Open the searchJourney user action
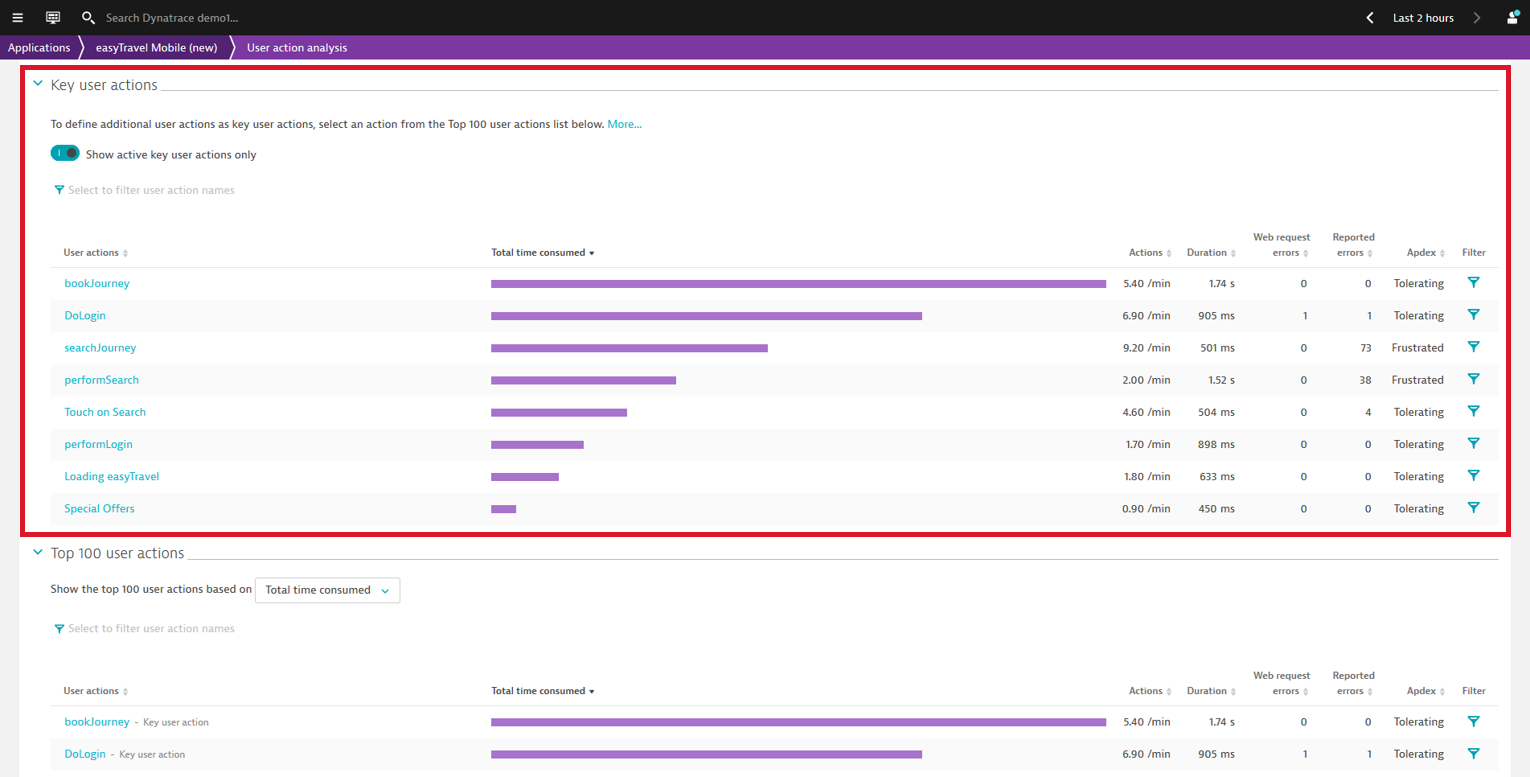1530x777 pixels. pos(100,348)
